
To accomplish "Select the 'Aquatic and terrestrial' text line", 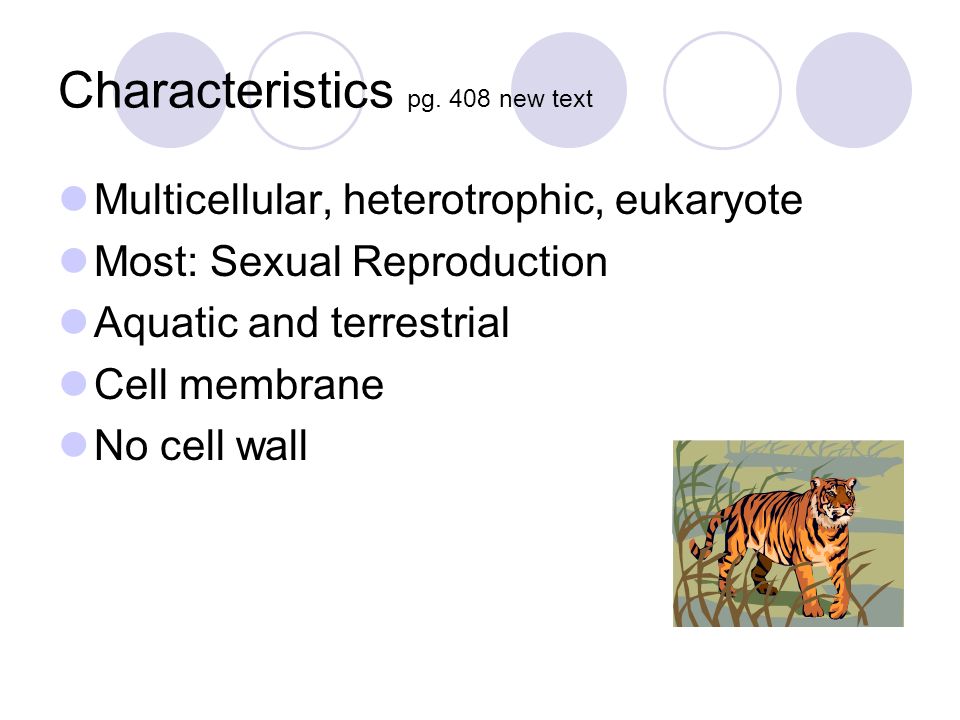I will tap(302, 323).
